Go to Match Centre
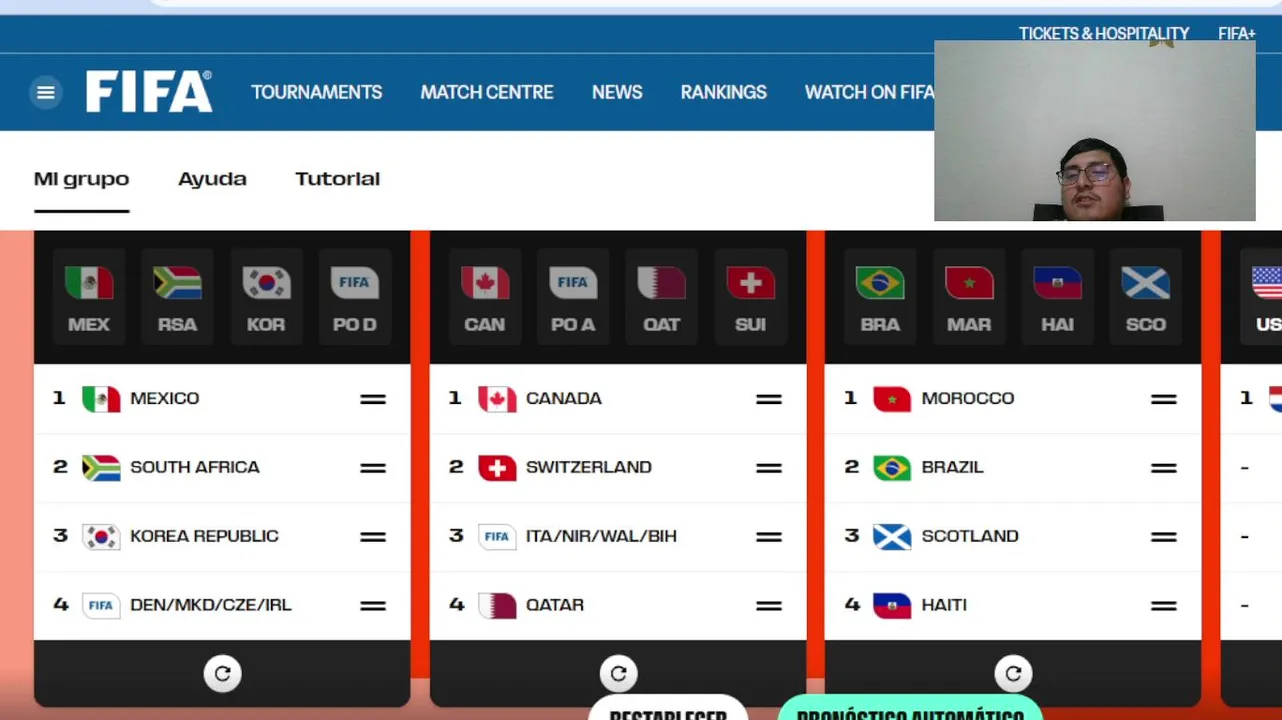This screenshot has width=1282, height=720. tap(487, 92)
